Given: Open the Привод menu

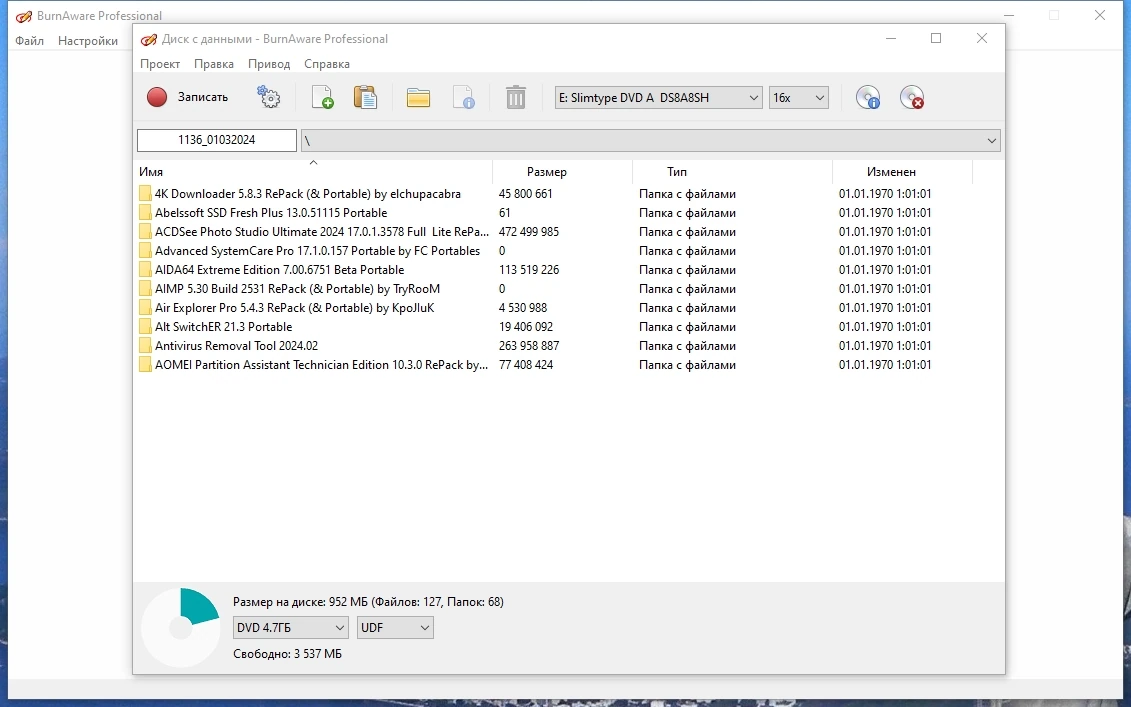Looking at the screenshot, I should pyautogui.click(x=269, y=63).
